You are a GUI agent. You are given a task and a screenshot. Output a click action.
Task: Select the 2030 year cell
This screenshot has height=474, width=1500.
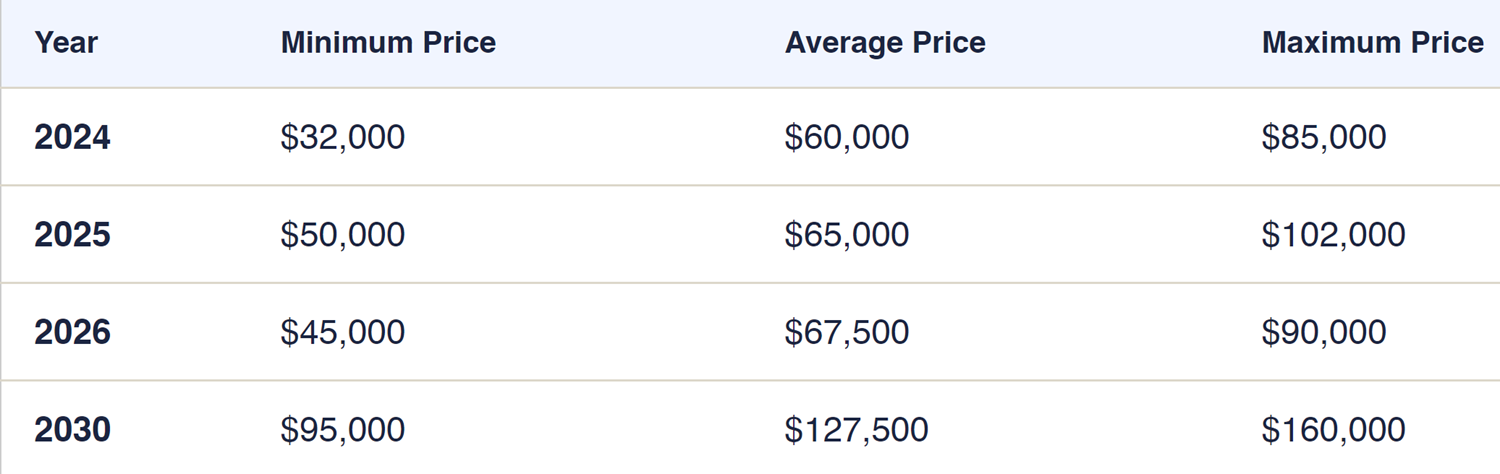[72, 430]
